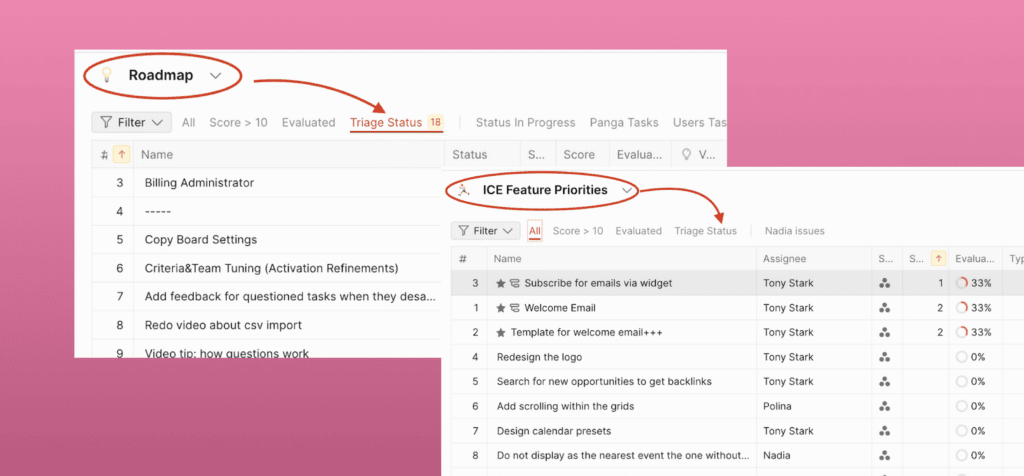Click the subtask icon next to Welcome Email
Viewport: 1024px width, 476px height.
pos(515,308)
